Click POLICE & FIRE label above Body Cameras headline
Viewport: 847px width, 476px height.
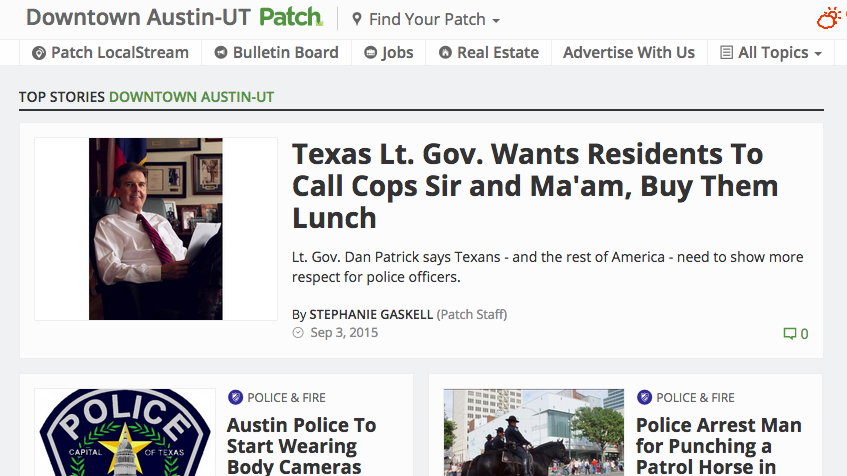pos(286,398)
